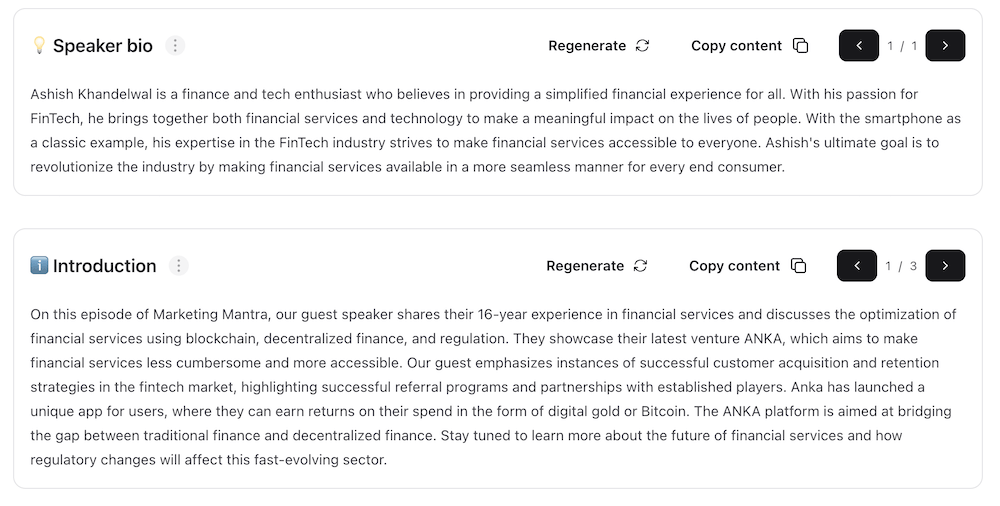Click the blue info icon beside Introduction
The height and width of the screenshot is (506, 1000).
[x=39, y=266]
